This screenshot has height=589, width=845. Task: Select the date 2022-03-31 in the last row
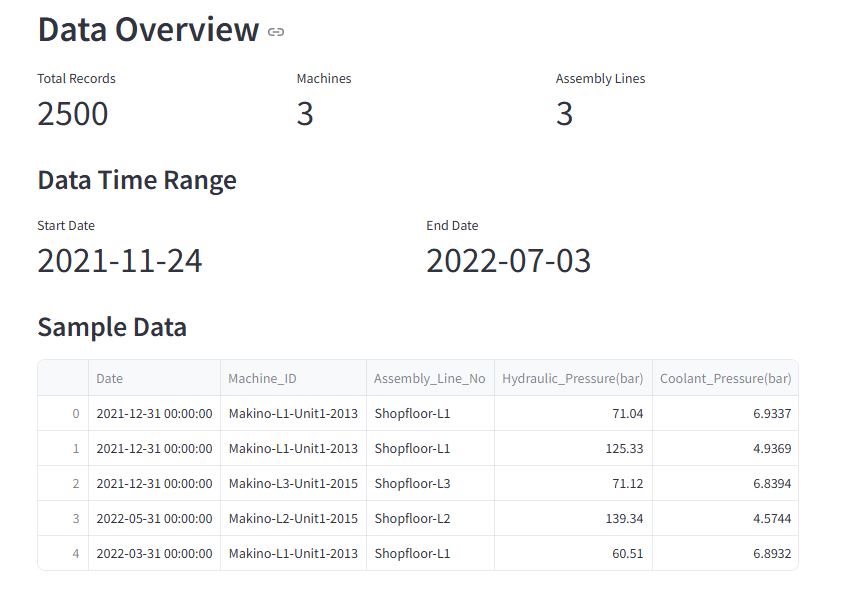(153, 553)
